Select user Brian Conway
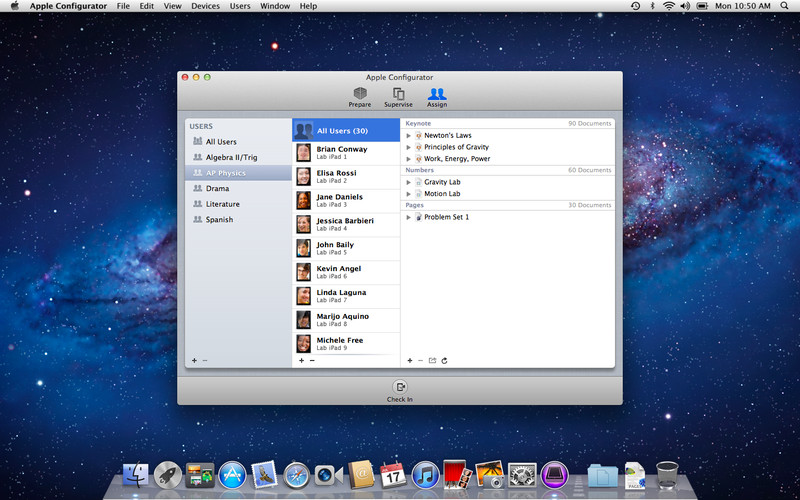800x500 pixels. coord(340,152)
